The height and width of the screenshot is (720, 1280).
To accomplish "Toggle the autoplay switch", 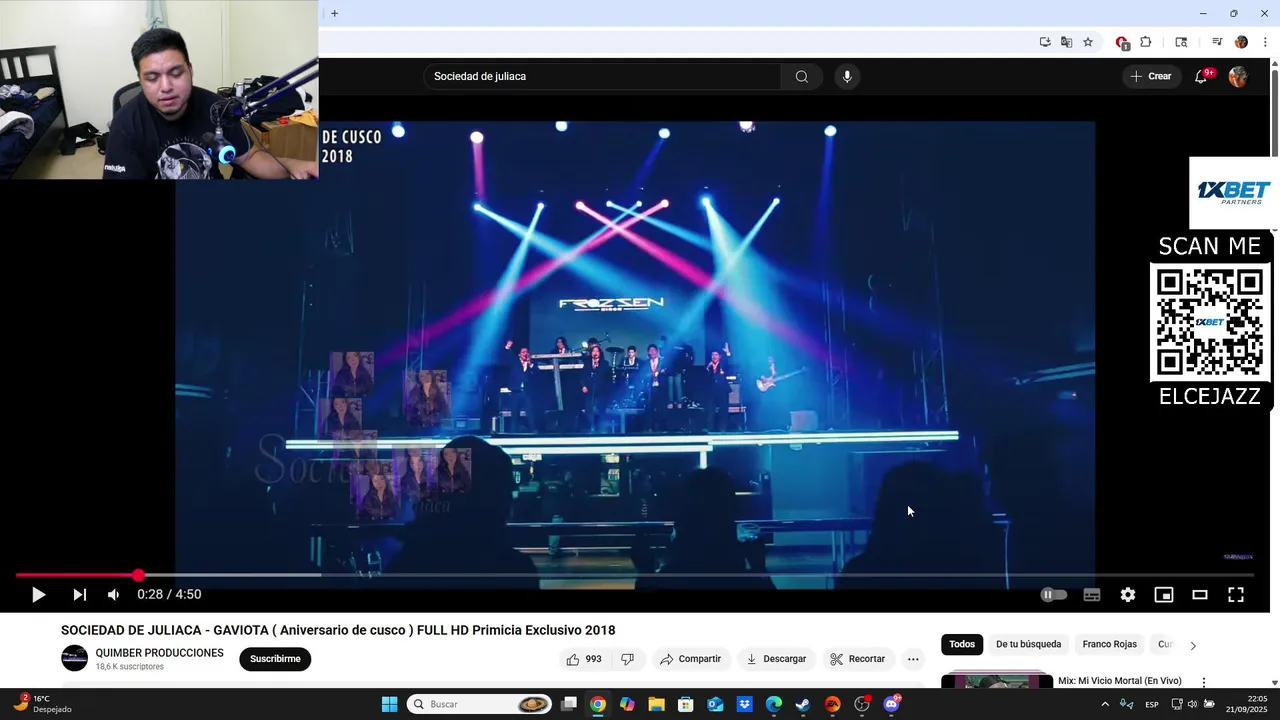I will (1054, 595).
